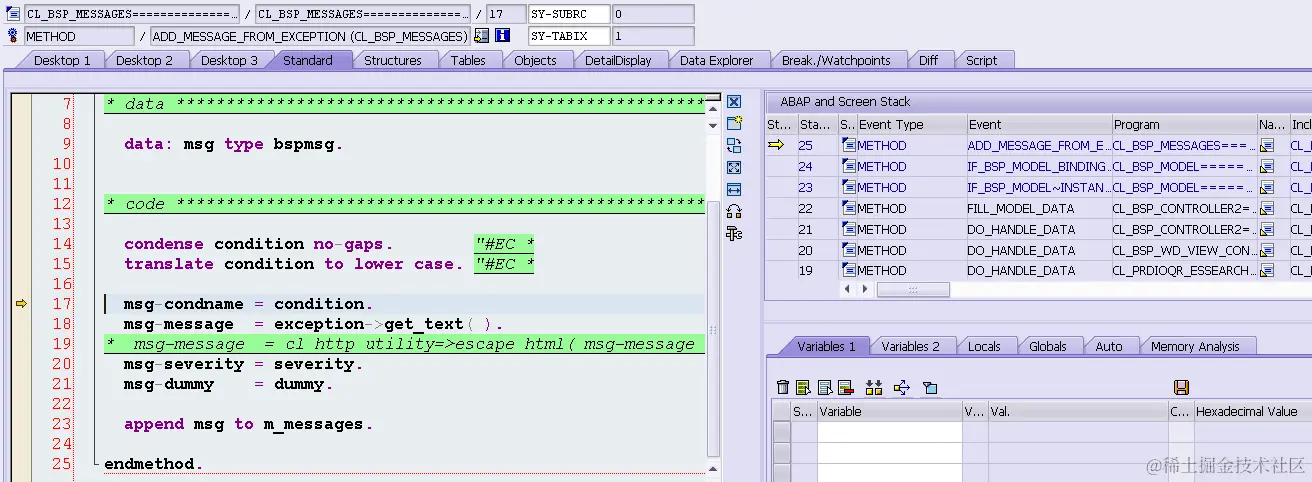This screenshot has width=1312, height=482.
Task: Click the stack table scroll left arrow
Action: (x=849, y=289)
